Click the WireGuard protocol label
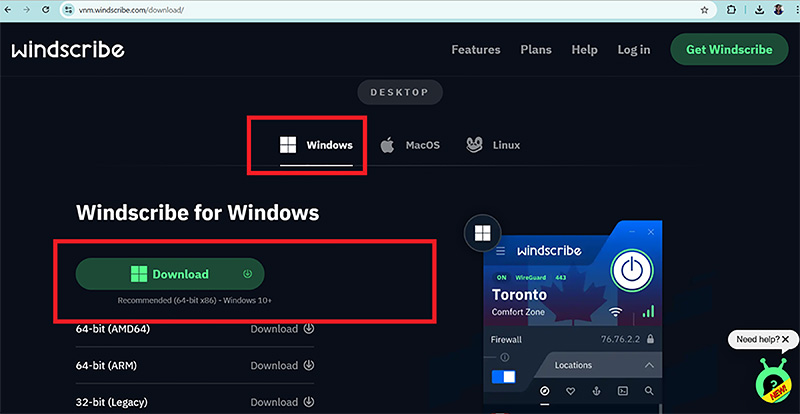800x414 pixels. click(x=530, y=277)
